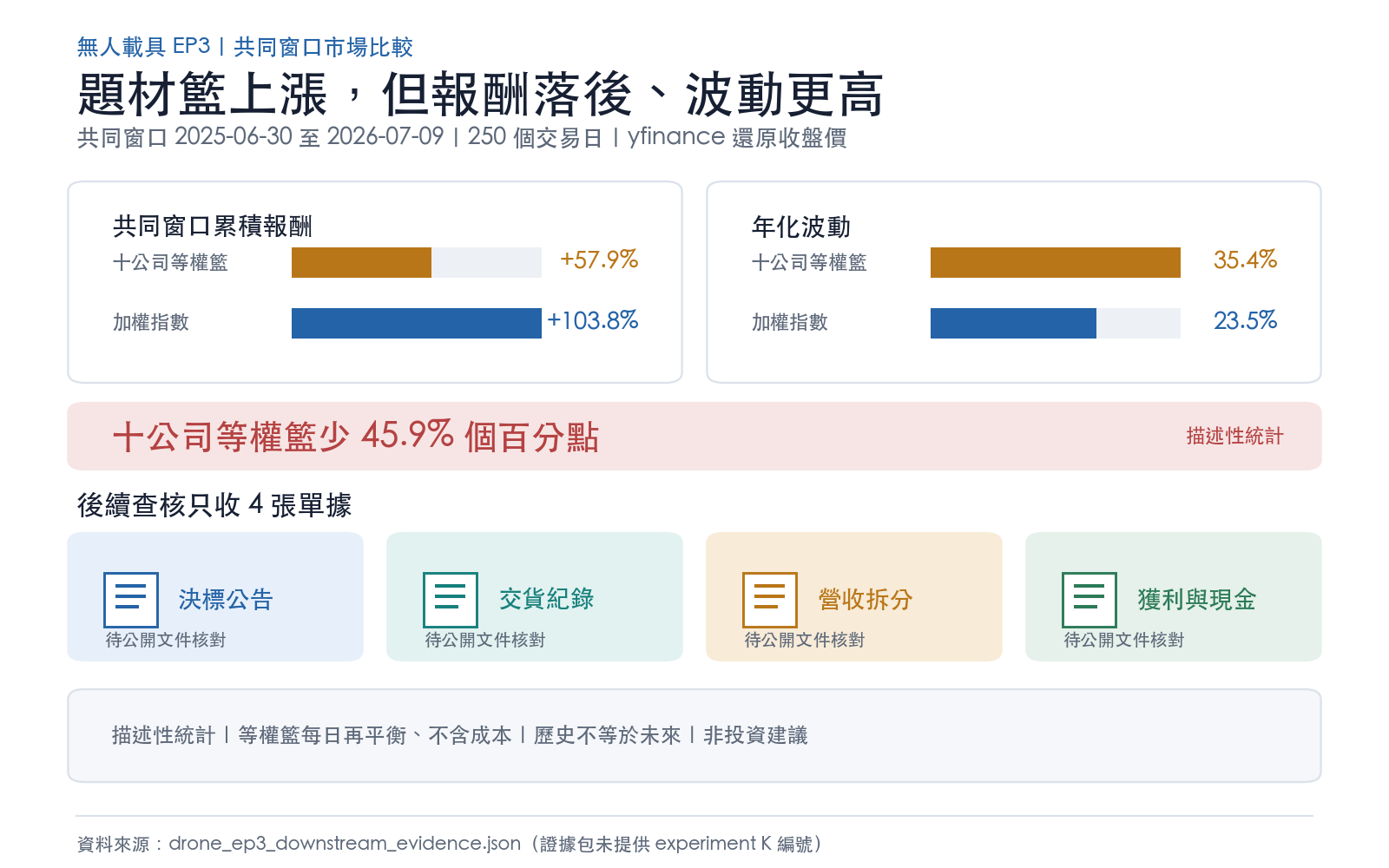Click the 年化波動 panel title
Screen dimensions: 1389x868
coord(801,227)
